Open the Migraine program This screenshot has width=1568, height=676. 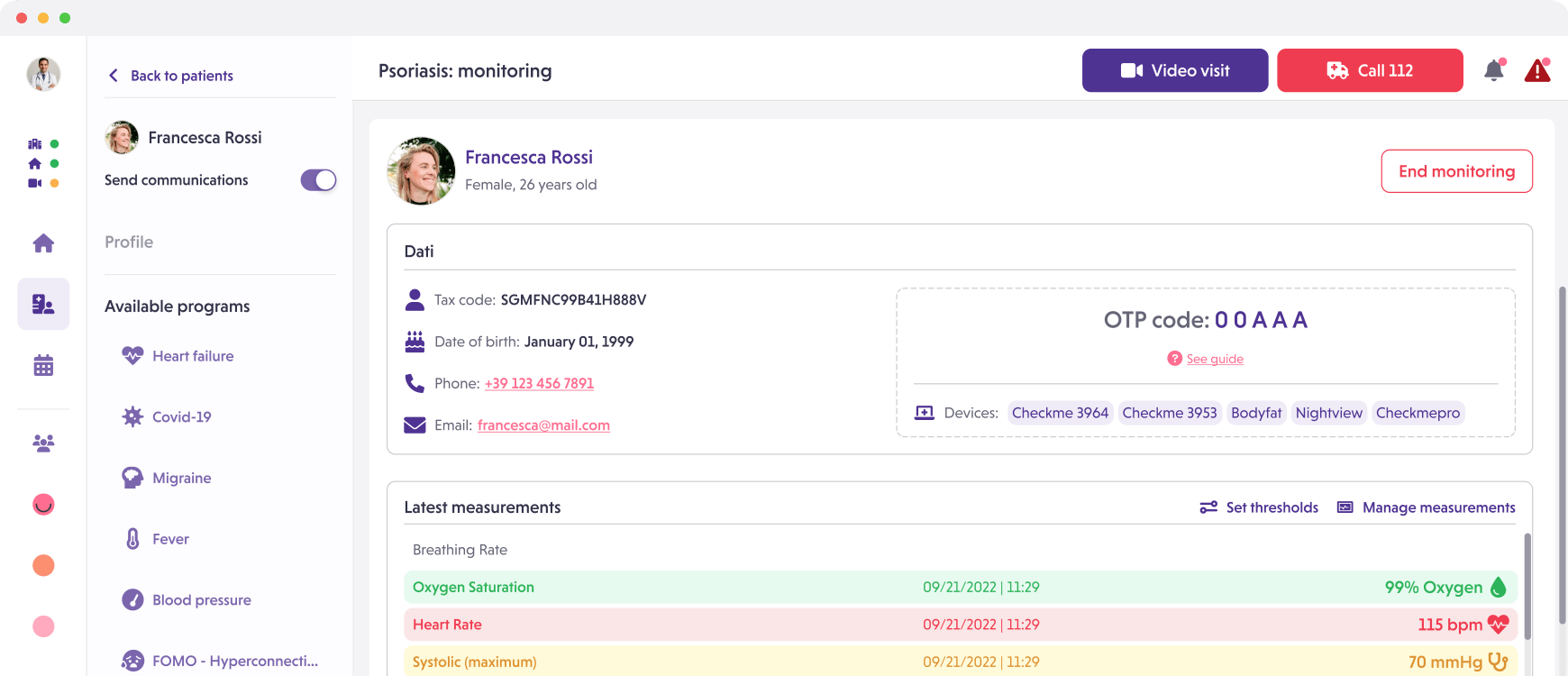(181, 478)
